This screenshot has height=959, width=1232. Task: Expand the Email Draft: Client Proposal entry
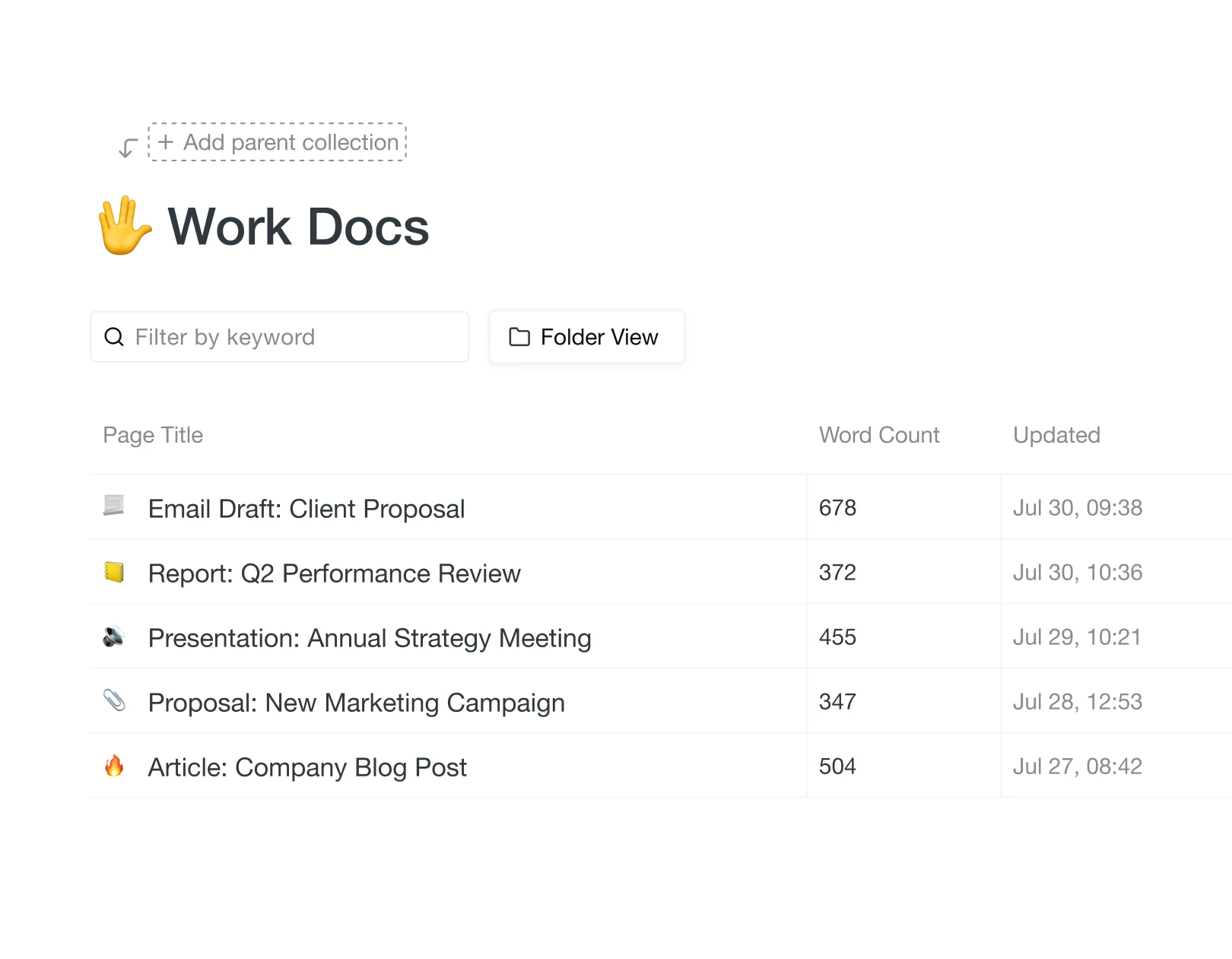tap(306, 508)
